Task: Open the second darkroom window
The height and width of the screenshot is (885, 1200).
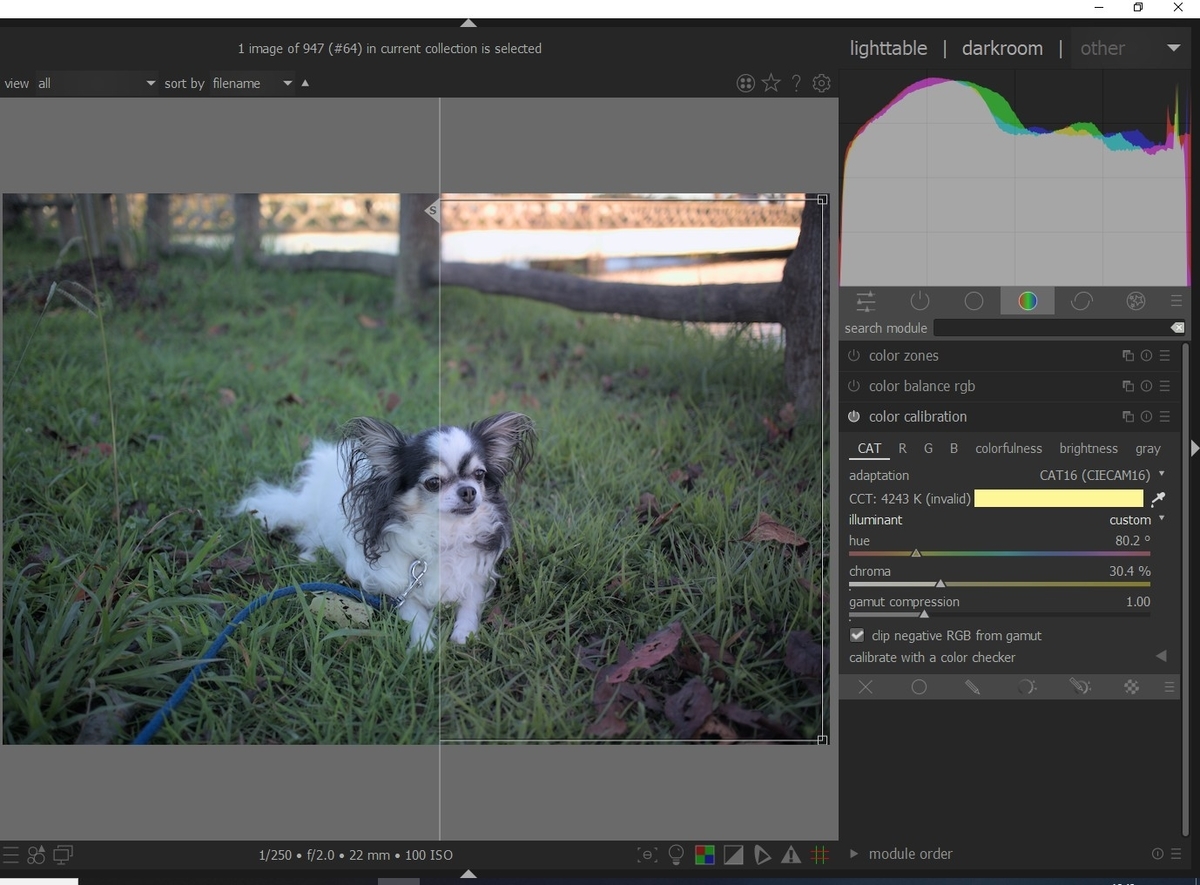Action: pos(63,855)
